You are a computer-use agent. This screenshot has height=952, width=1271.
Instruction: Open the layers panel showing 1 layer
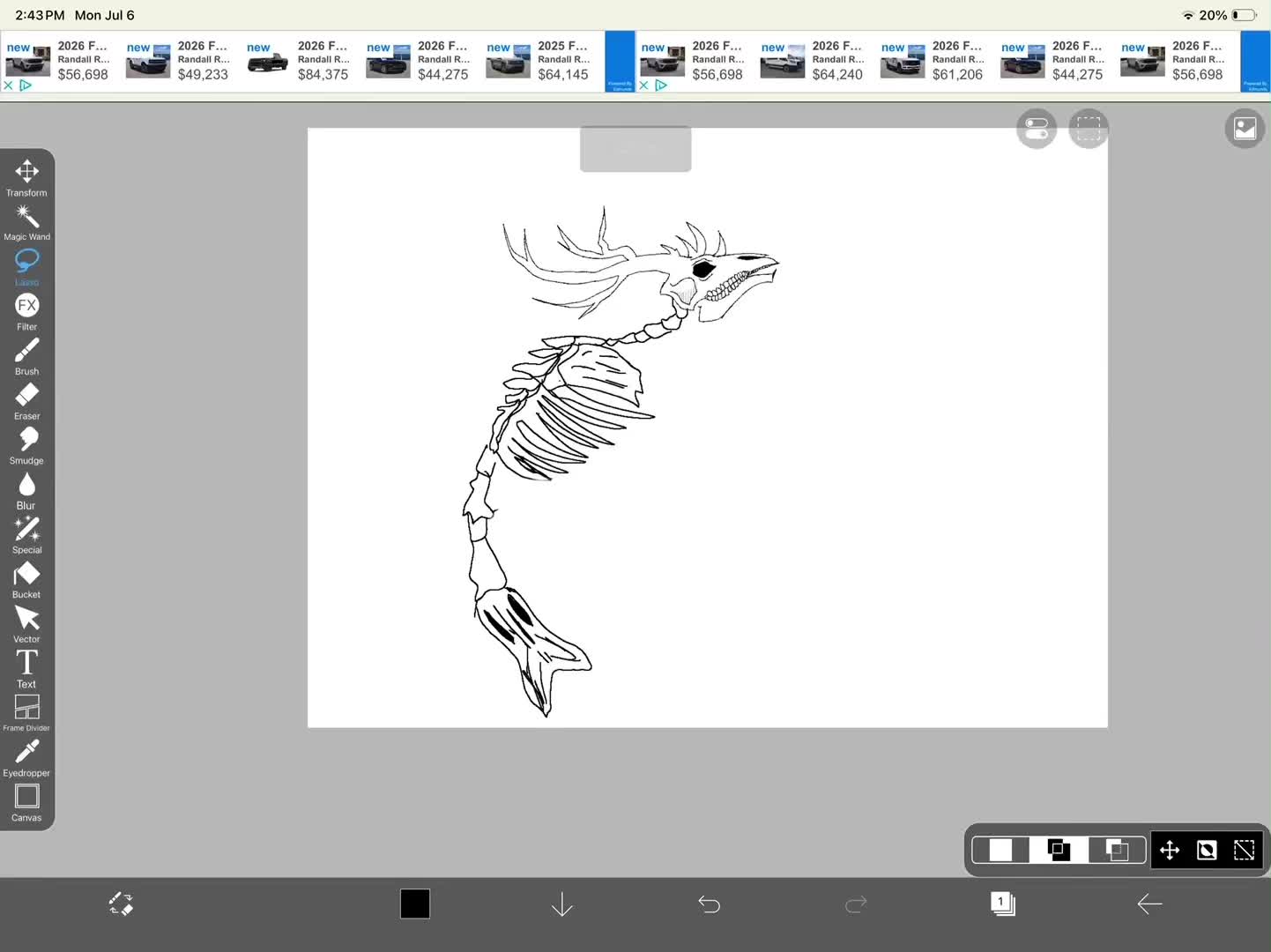(1003, 904)
